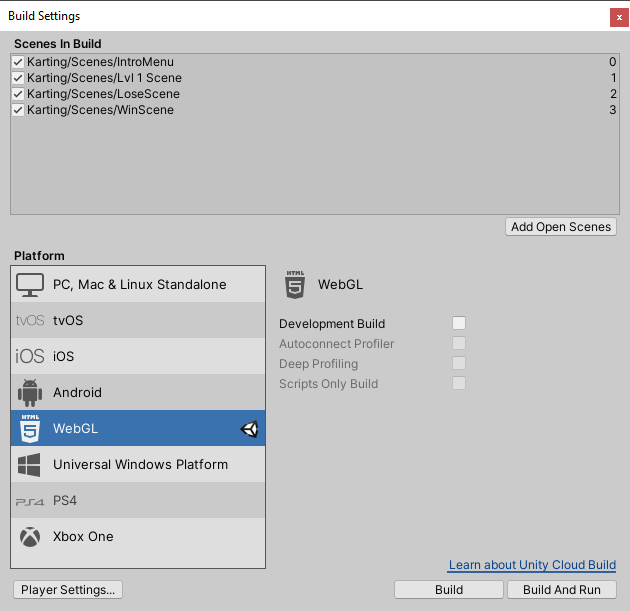The width and height of the screenshot is (630, 611).
Task: Click the Build button
Action: pos(449,590)
